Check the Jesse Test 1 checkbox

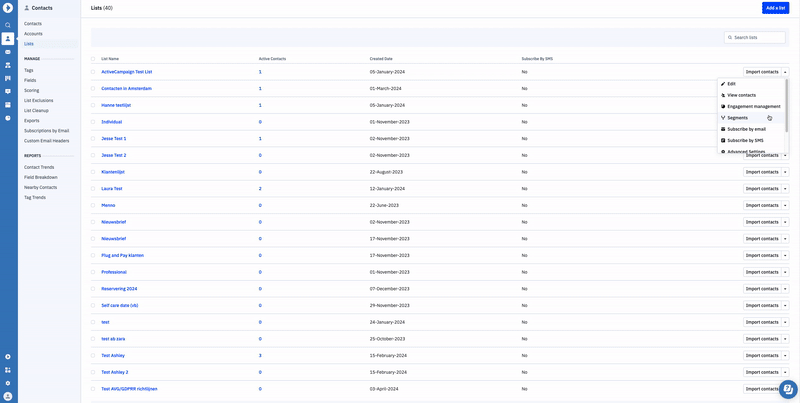tap(93, 139)
